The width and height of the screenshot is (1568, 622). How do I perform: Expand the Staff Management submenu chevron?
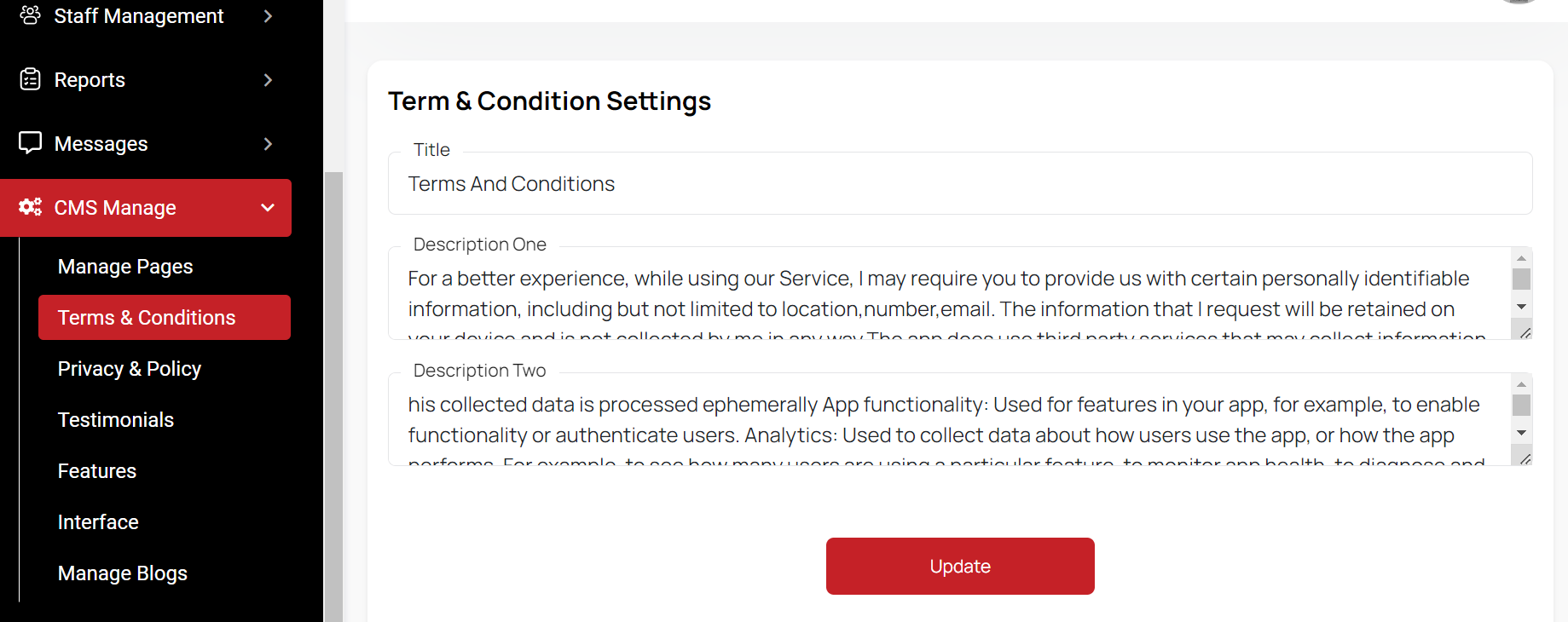tap(268, 16)
